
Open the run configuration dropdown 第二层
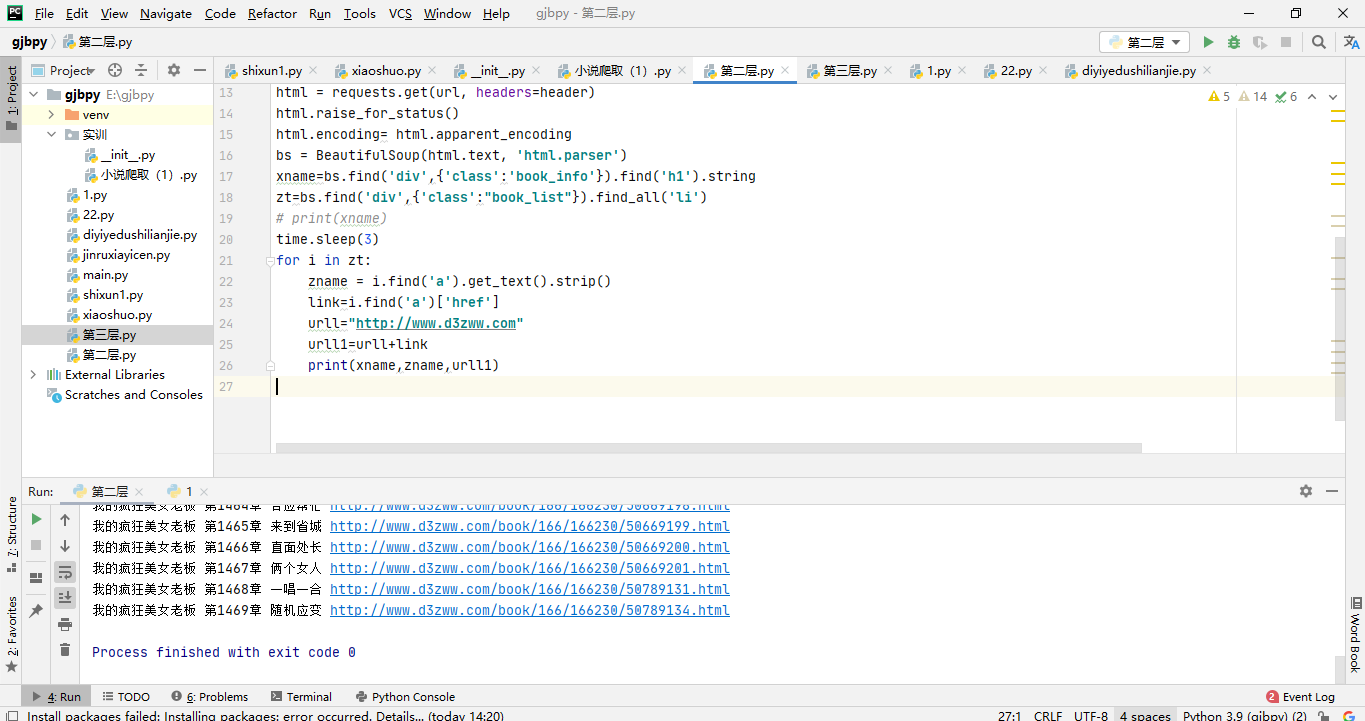click(1144, 42)
